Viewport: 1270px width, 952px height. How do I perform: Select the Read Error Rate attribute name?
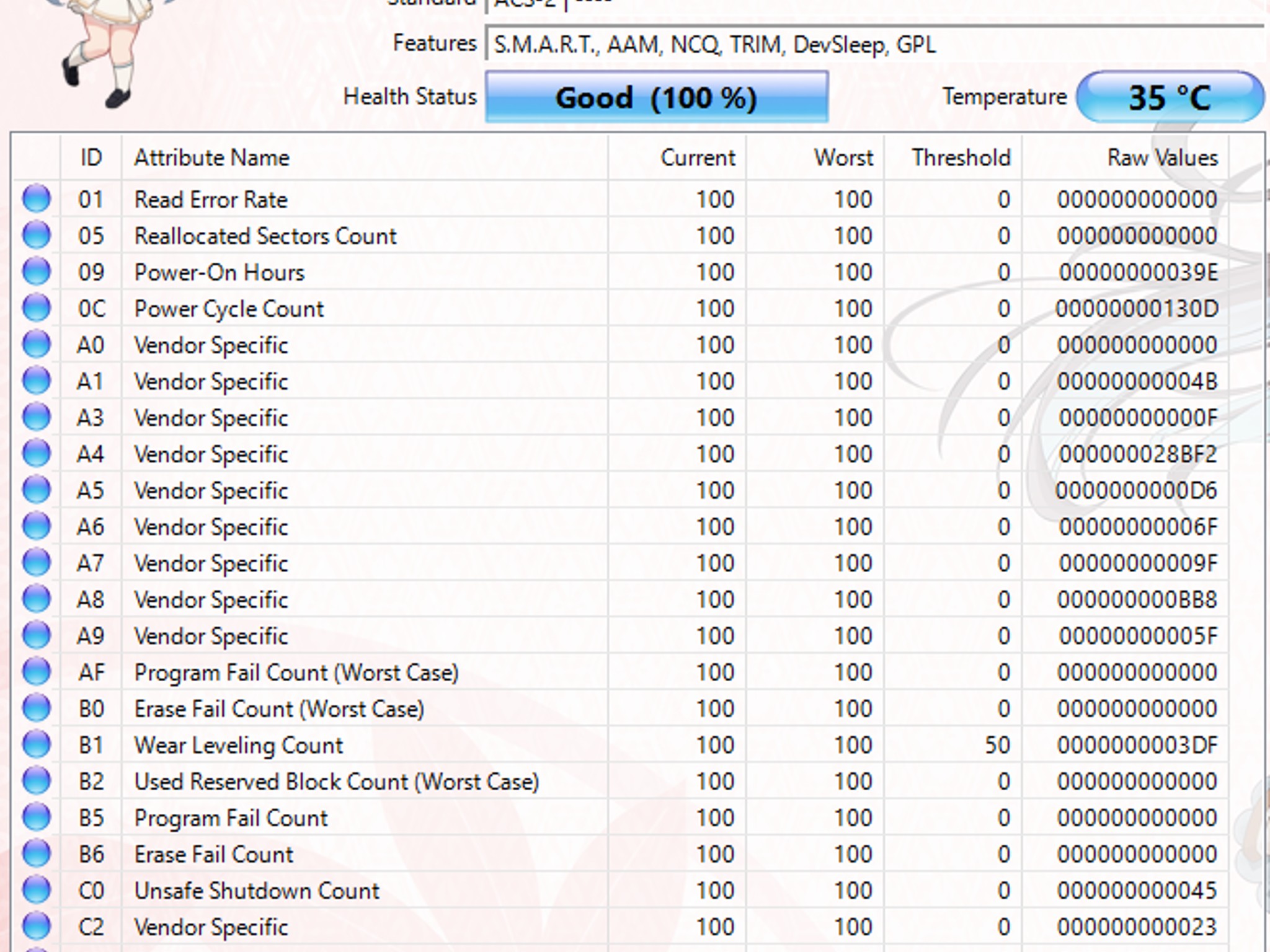click(x=211, y=200)
